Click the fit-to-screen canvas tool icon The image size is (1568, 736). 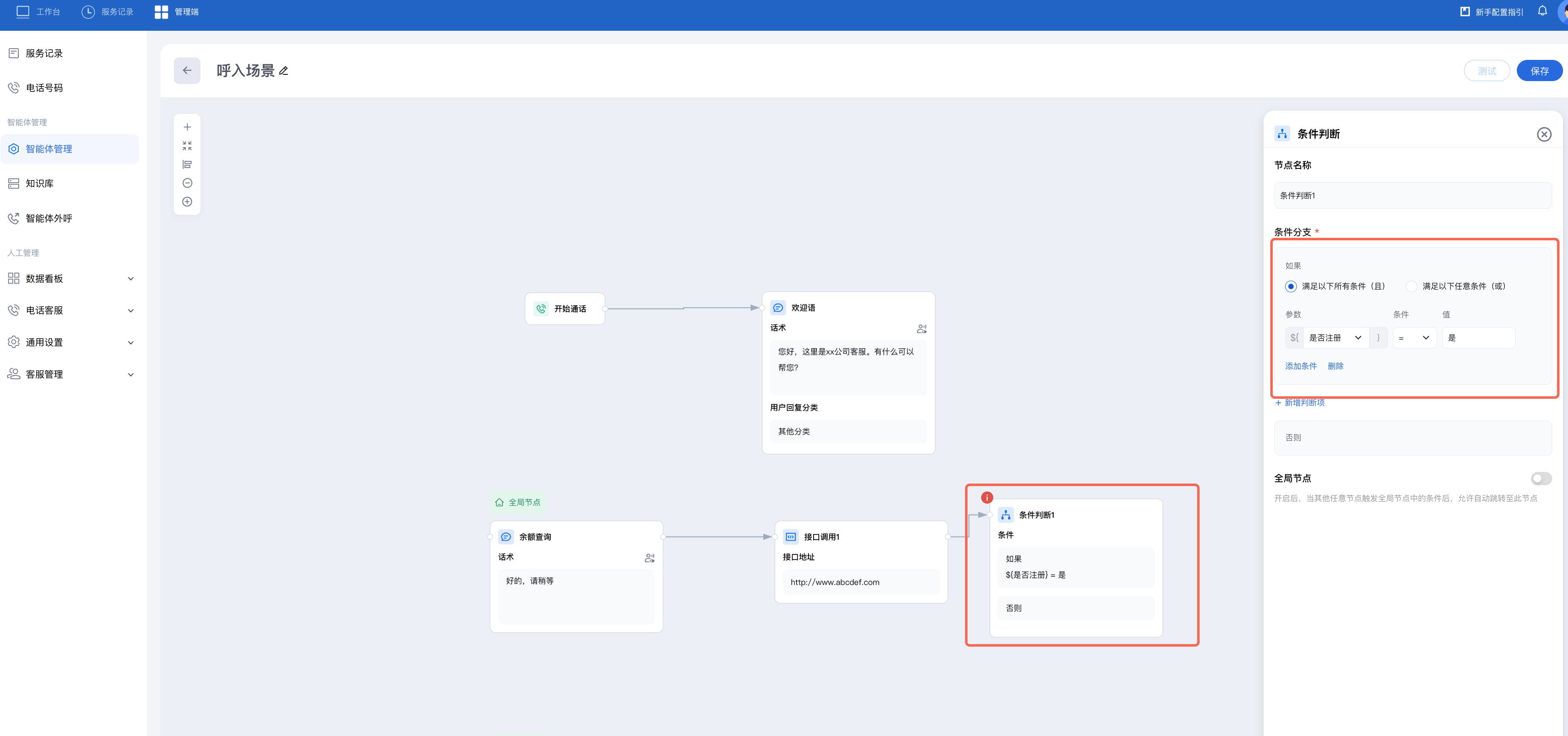[x=187, y=146]
